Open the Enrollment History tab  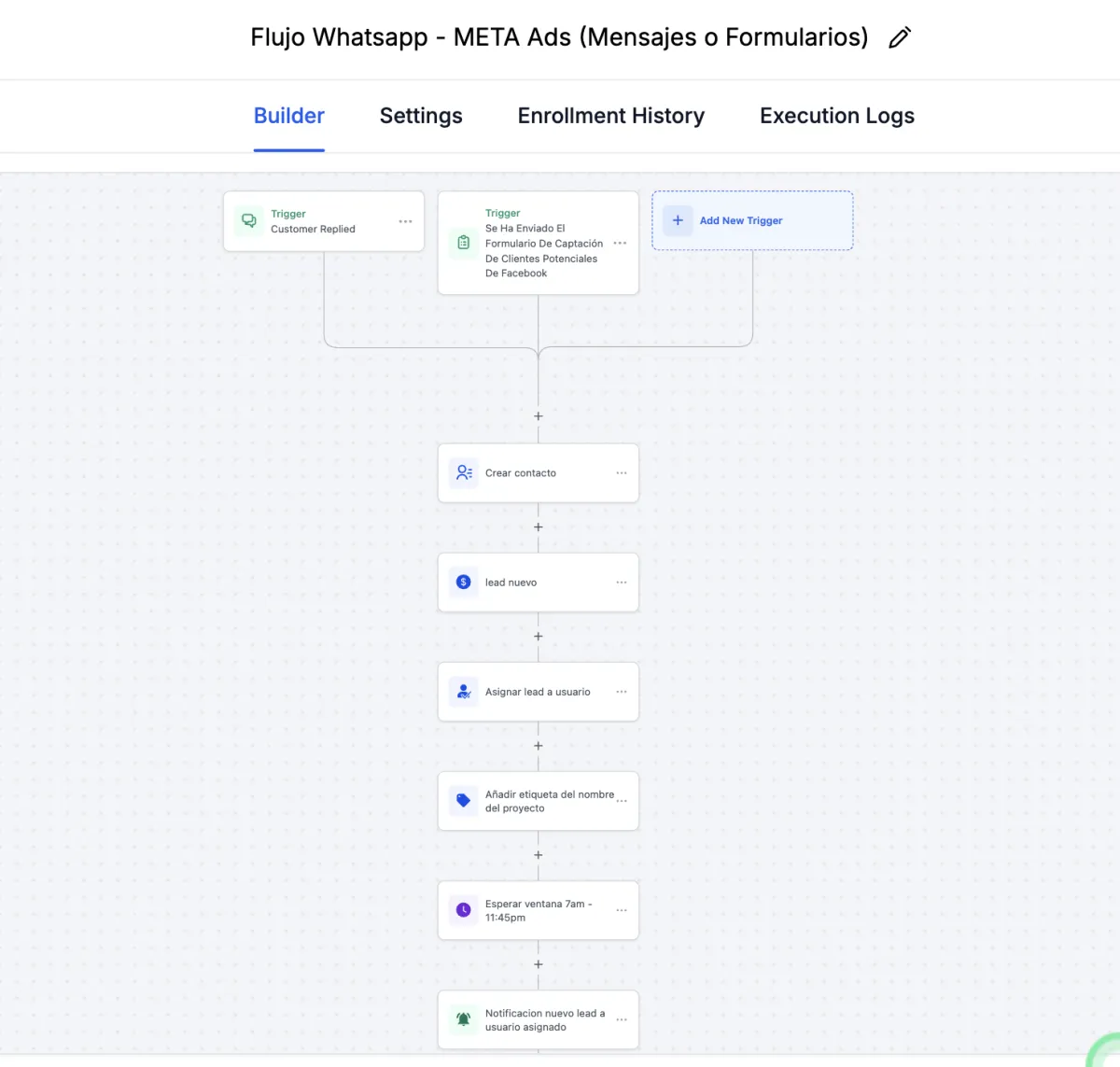pyautogui.click(x=611, y=116)
